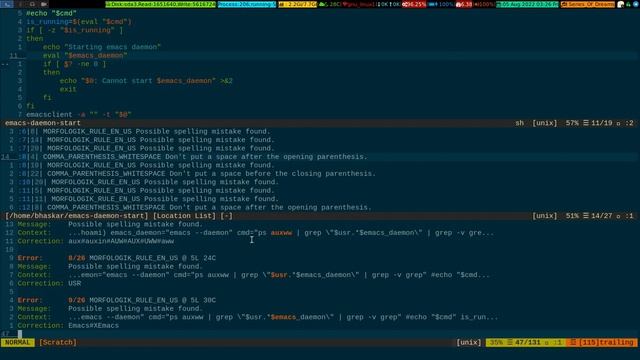Screen dimensions: 640x360
Task: Click the highlighted '$emacs' in Context line
Action: click(x=283, y=317)
